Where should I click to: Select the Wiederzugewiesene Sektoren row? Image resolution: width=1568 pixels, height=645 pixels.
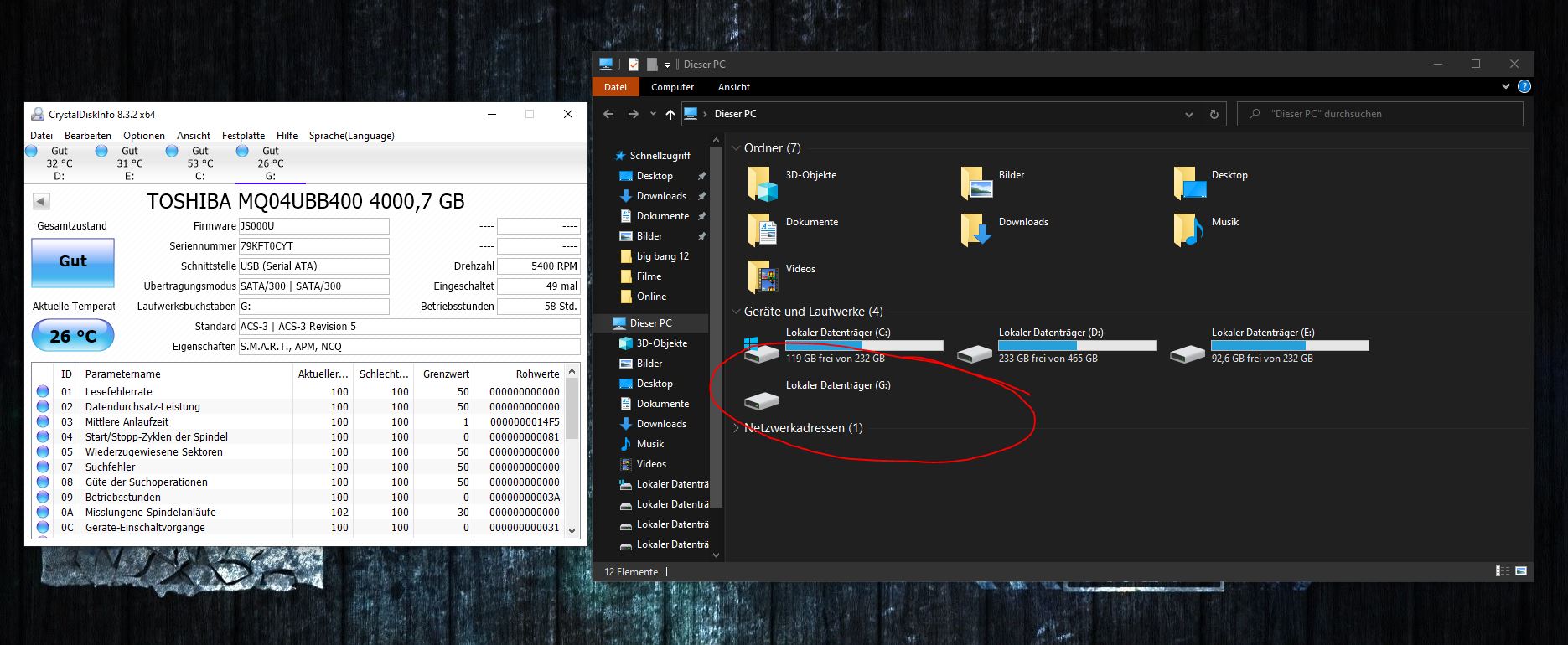[x=299, y=451]
